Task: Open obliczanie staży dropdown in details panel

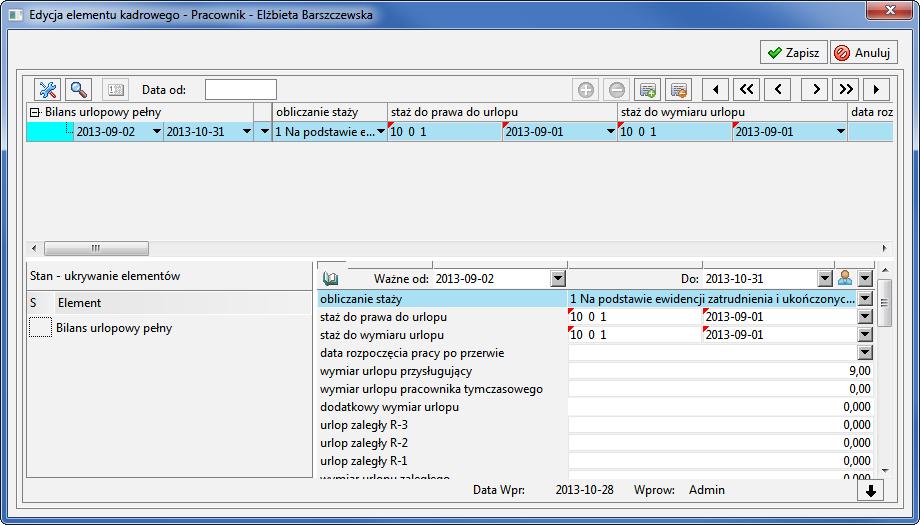Action: click(x=865, y=299)
